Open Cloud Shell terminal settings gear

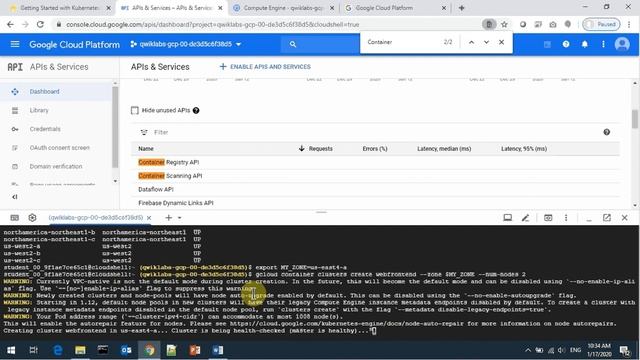pos(32,218)
